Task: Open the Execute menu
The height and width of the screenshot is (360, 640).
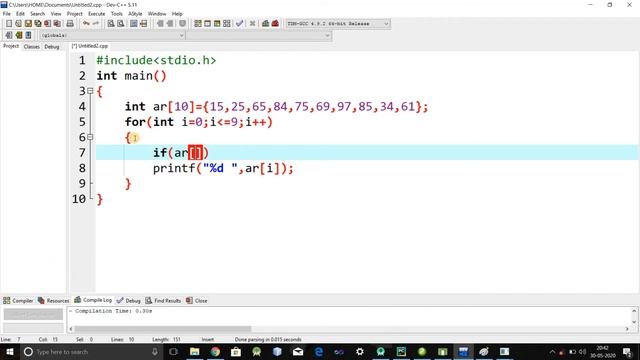Action: [96, 13]
